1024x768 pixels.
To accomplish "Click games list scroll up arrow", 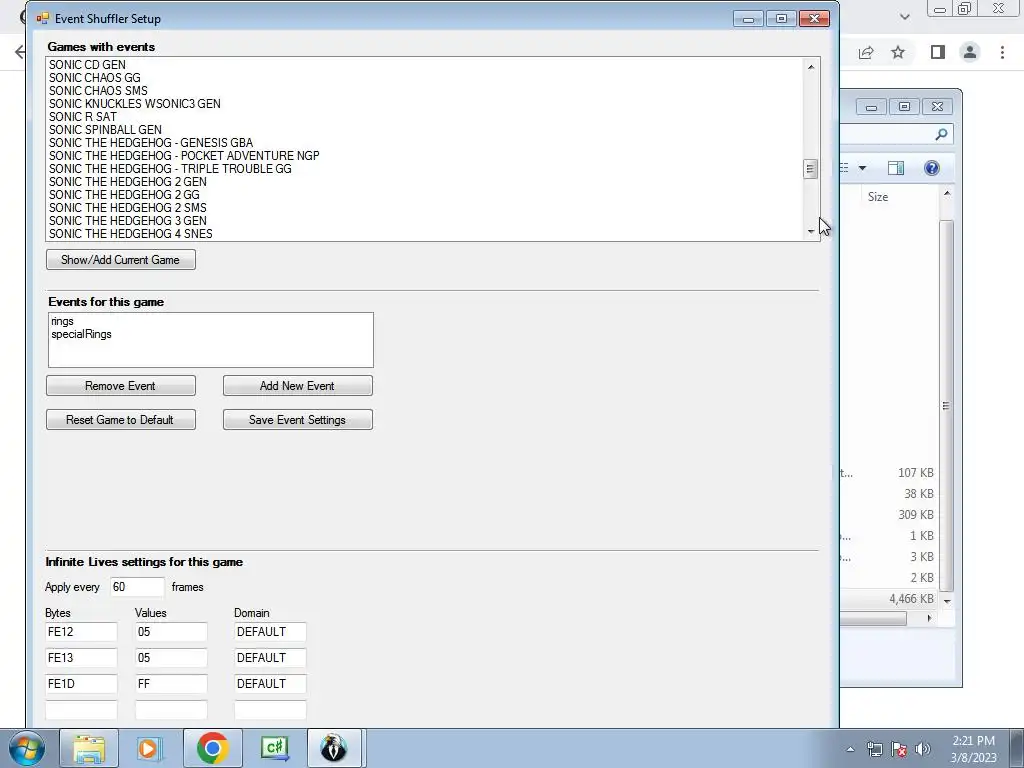I will click(810, 67).
